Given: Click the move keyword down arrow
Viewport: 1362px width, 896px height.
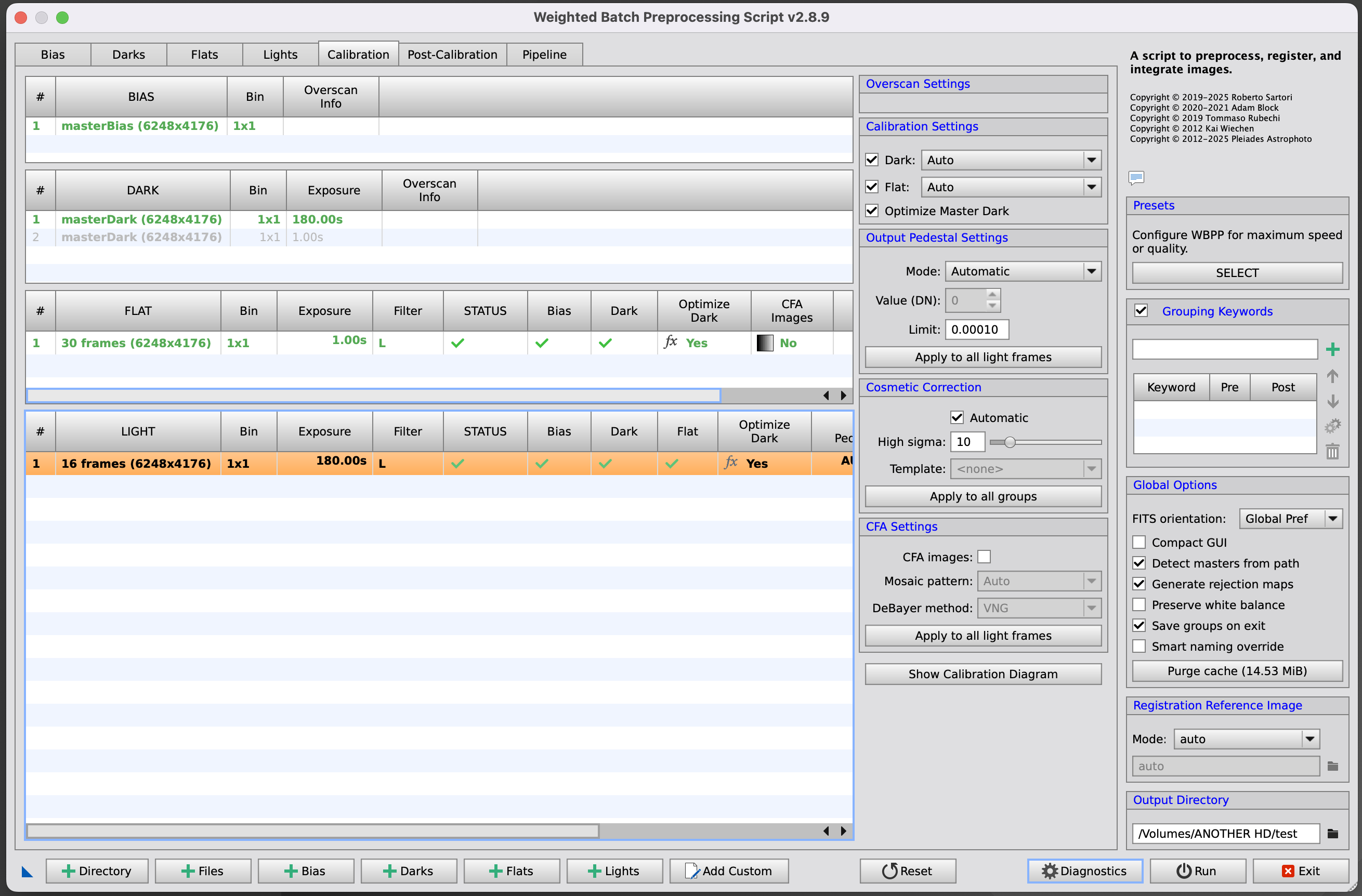Looking at the screenshot, I should point(1332,401).
